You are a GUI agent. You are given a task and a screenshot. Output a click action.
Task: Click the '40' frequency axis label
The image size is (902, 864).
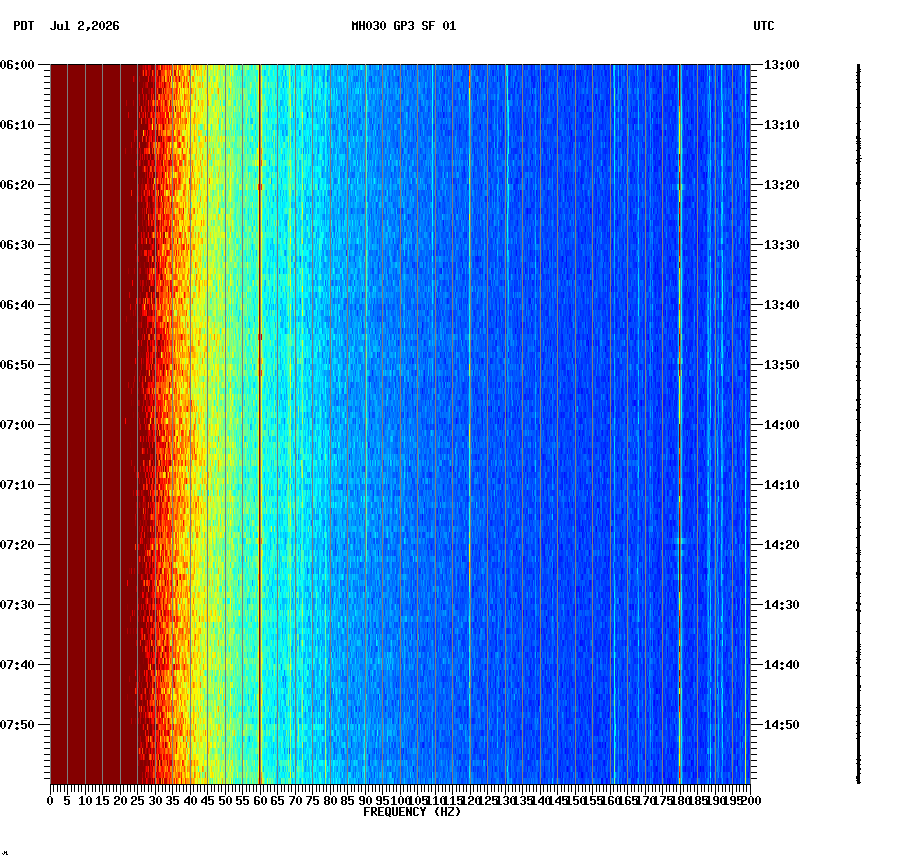click(x=190, y=801)
